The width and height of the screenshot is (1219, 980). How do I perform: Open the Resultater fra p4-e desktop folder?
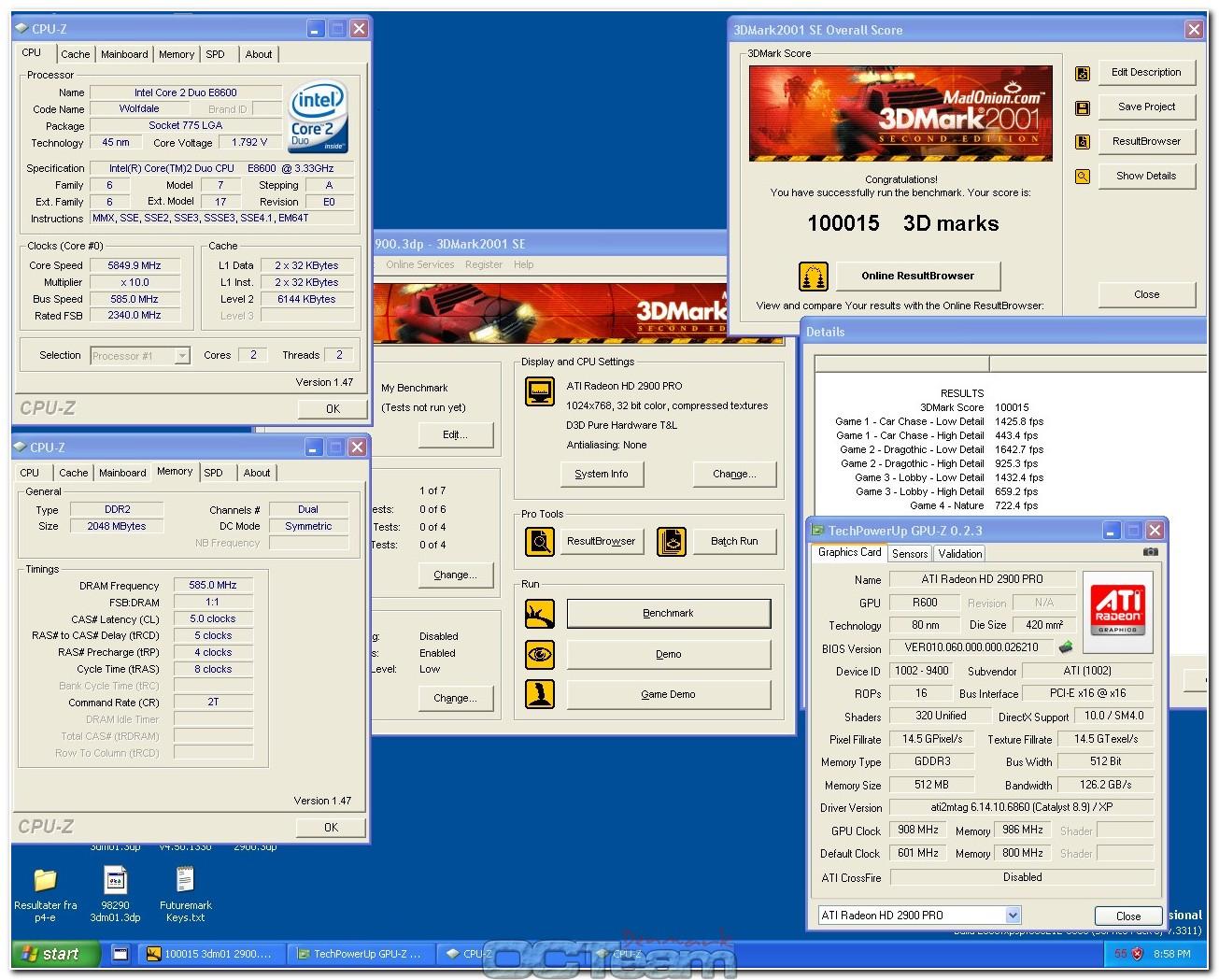pyautogui.click(x=45, y=895)
